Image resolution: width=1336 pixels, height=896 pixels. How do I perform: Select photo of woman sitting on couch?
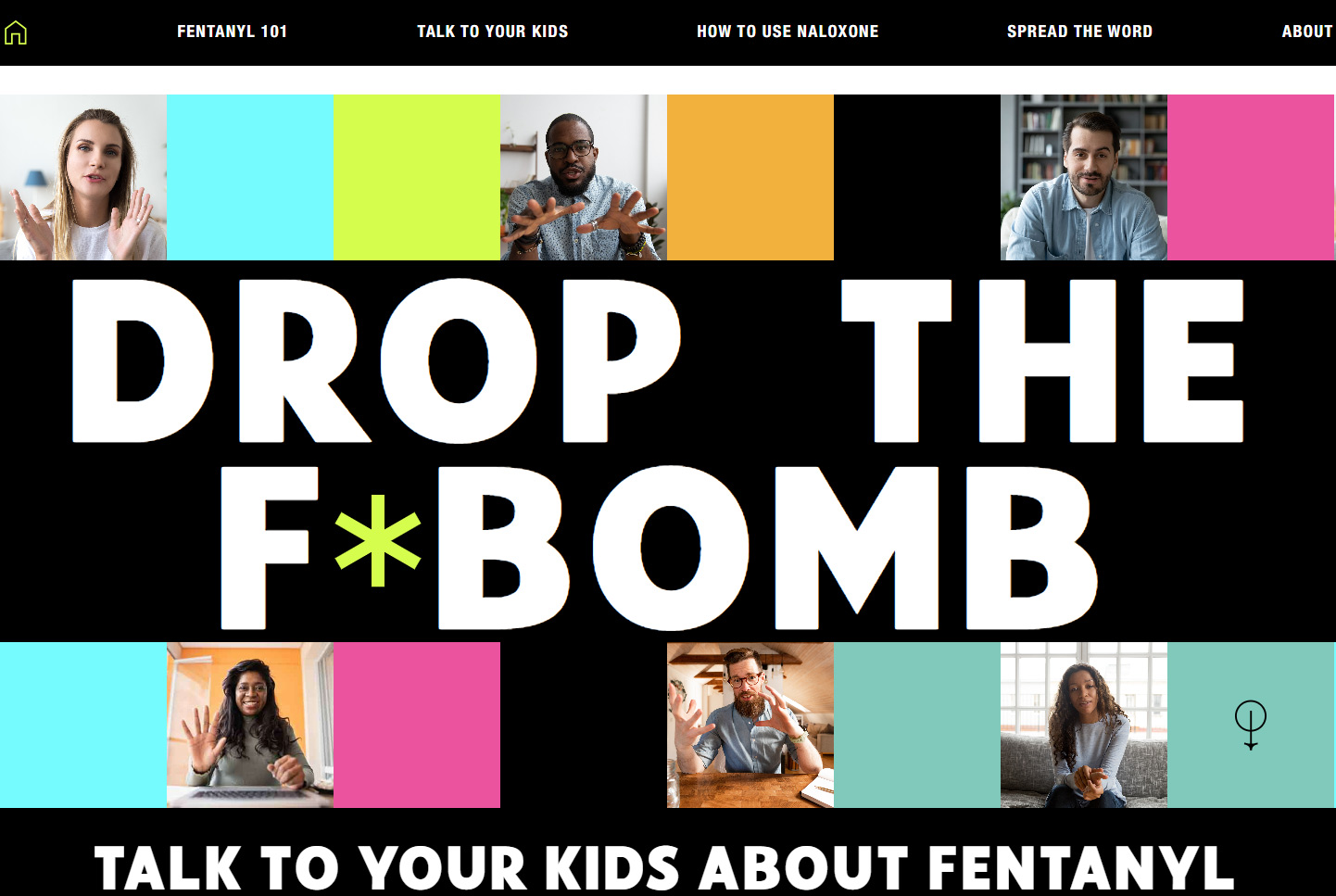pos(1084,725)
